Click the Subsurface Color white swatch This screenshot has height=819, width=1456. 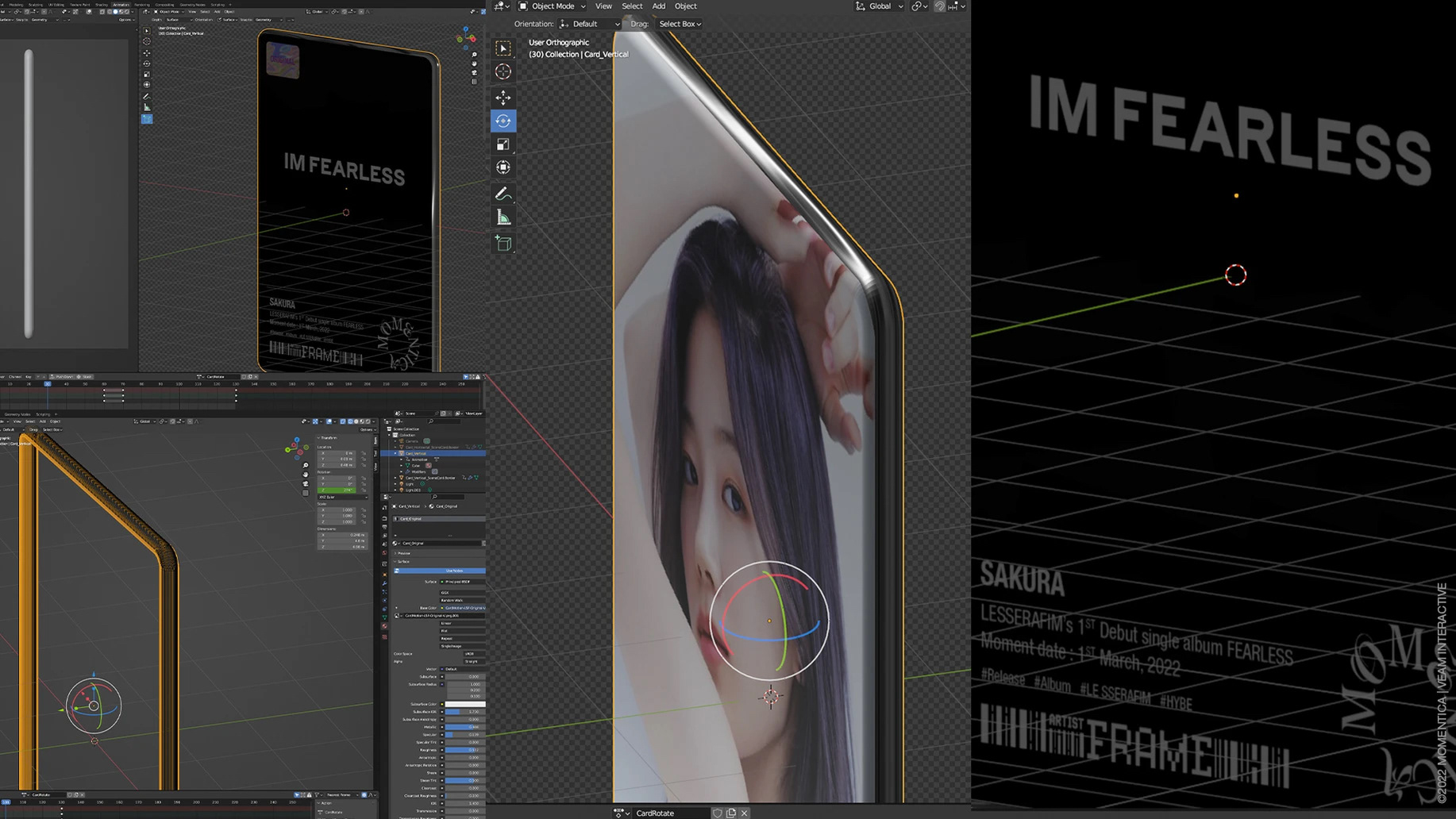[465, 704]
